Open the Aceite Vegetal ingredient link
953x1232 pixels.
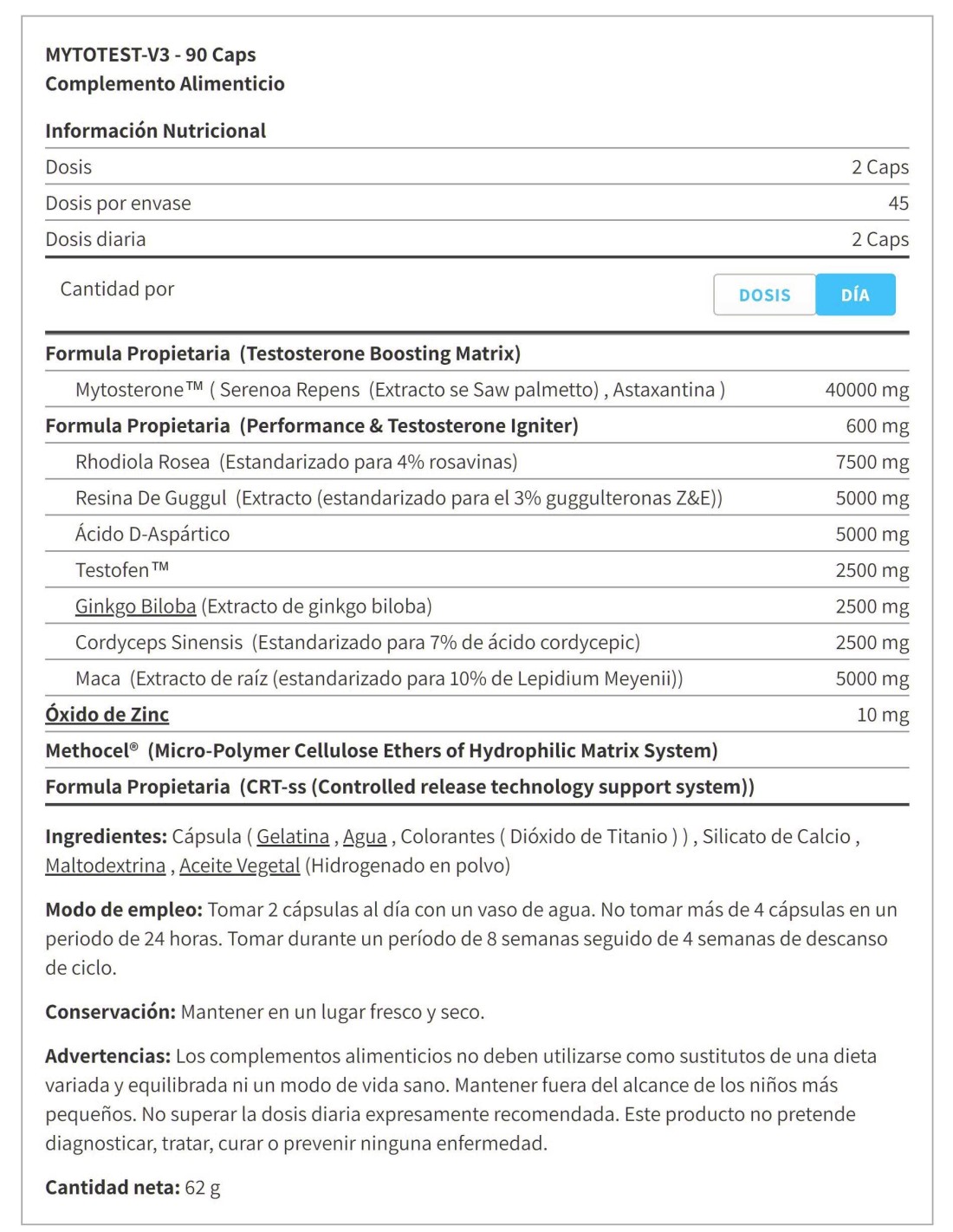click(x=240, y=866)
